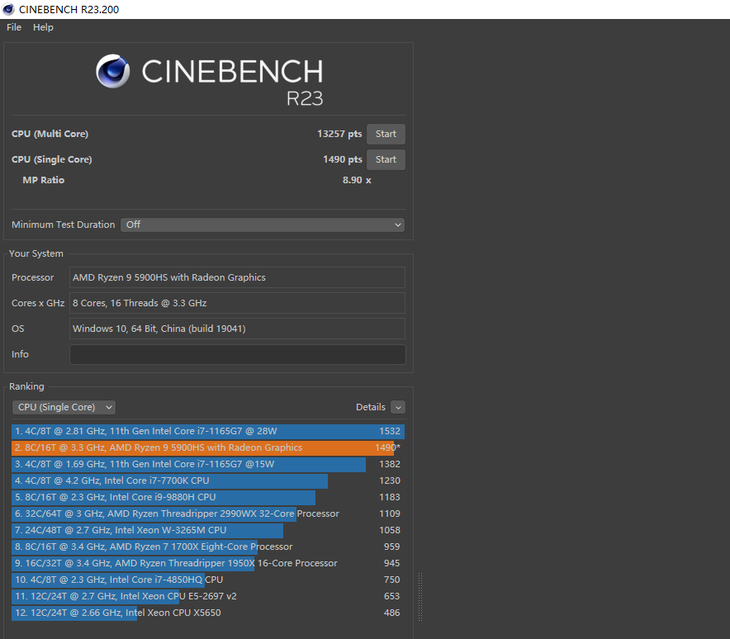Start the CPU Single Core test
Screen dimensions: 730x639
click(385, 159)
